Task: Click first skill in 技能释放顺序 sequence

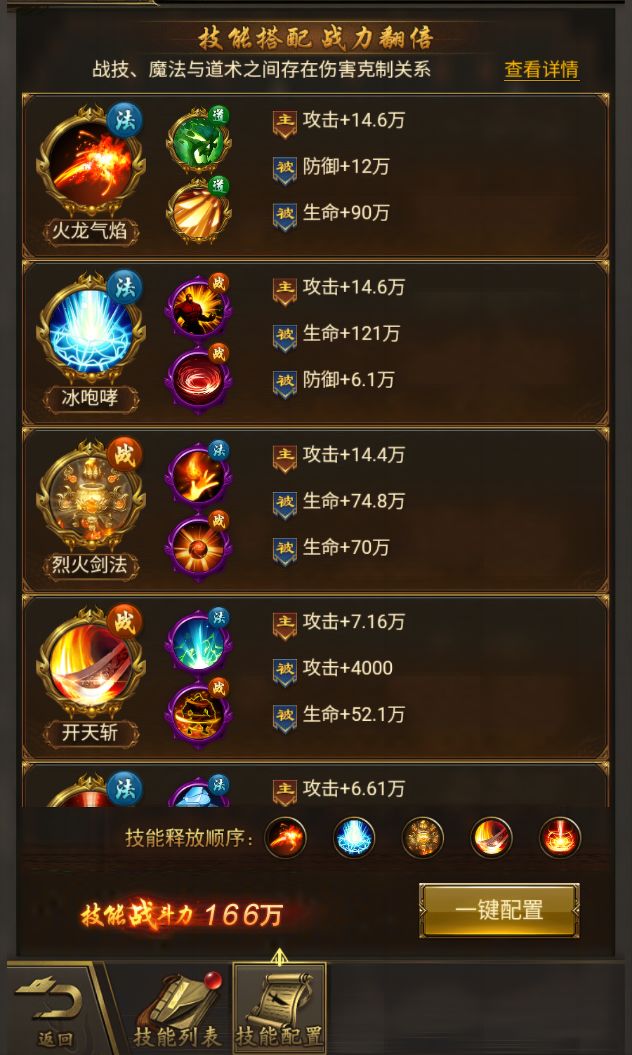Action: (285, 838)
